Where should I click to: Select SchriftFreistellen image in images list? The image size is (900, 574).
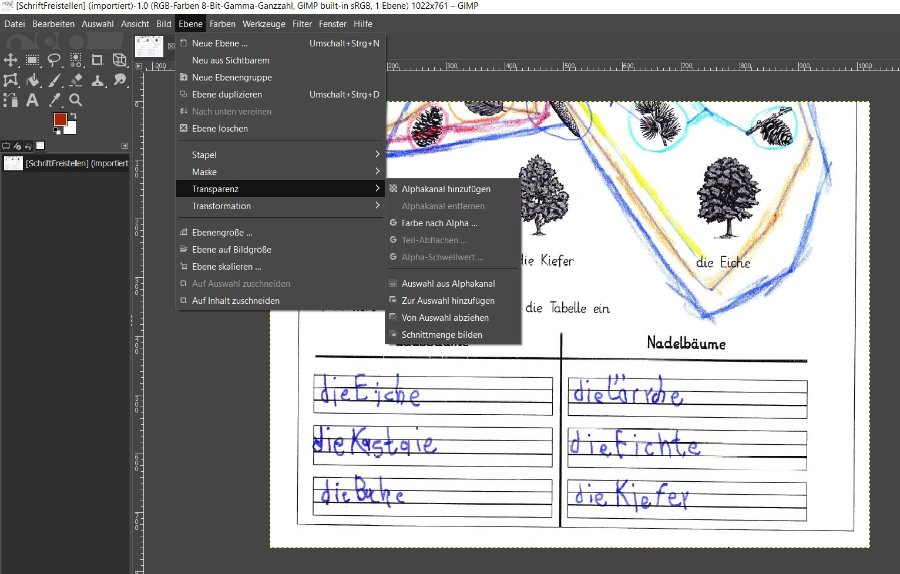[65, 163]
